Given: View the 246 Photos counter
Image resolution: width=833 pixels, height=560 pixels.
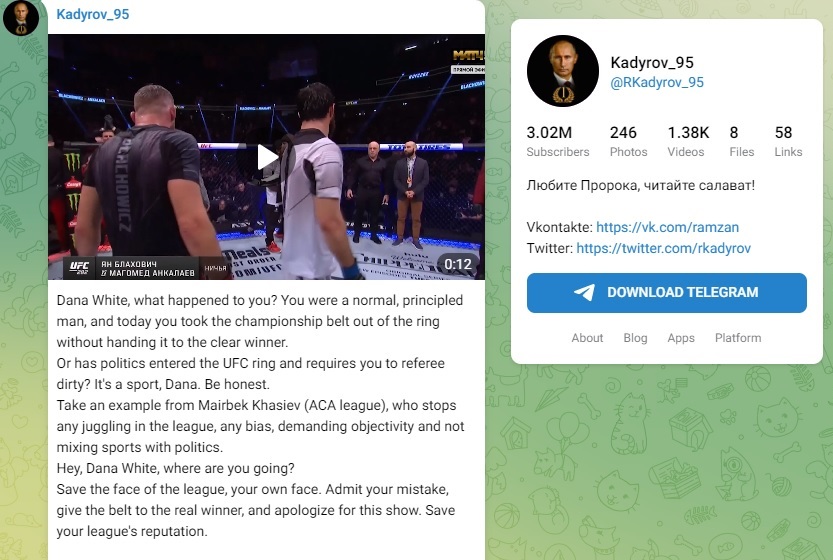Looking at the screenshot, I should (628, 141).
